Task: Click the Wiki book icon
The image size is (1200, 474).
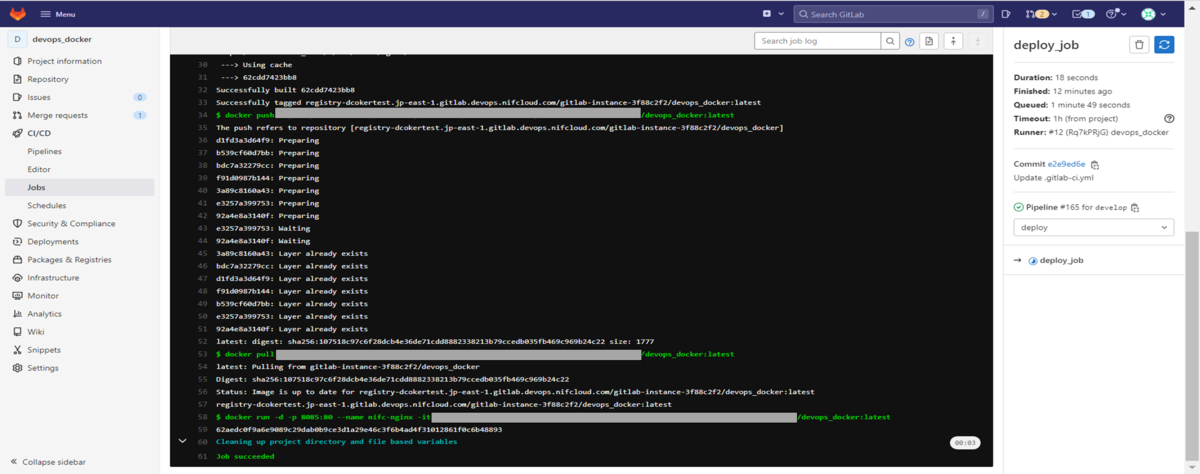Action: (17, 332)
